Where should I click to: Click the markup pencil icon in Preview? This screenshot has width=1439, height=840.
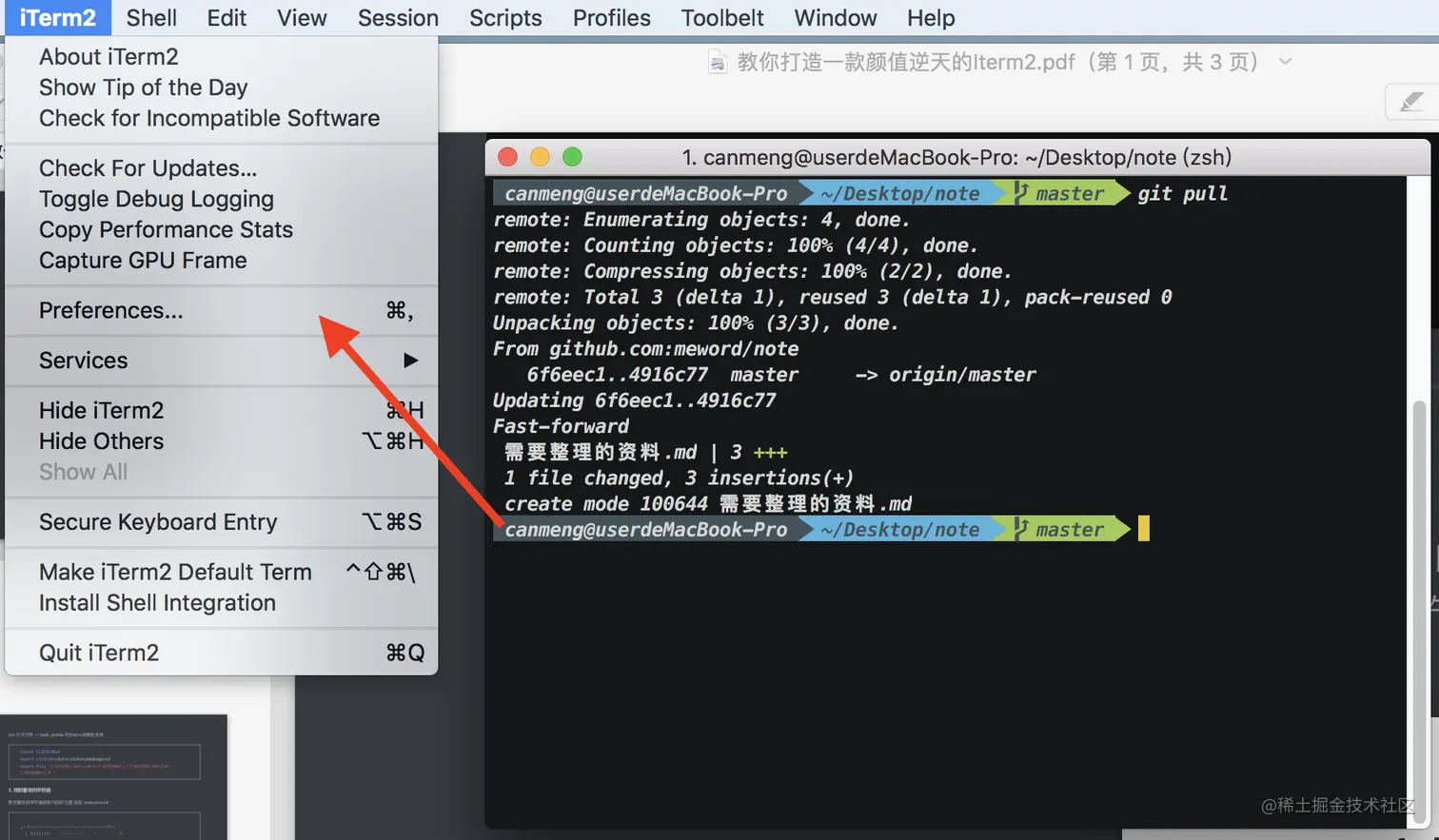[x=1411, y=101]
